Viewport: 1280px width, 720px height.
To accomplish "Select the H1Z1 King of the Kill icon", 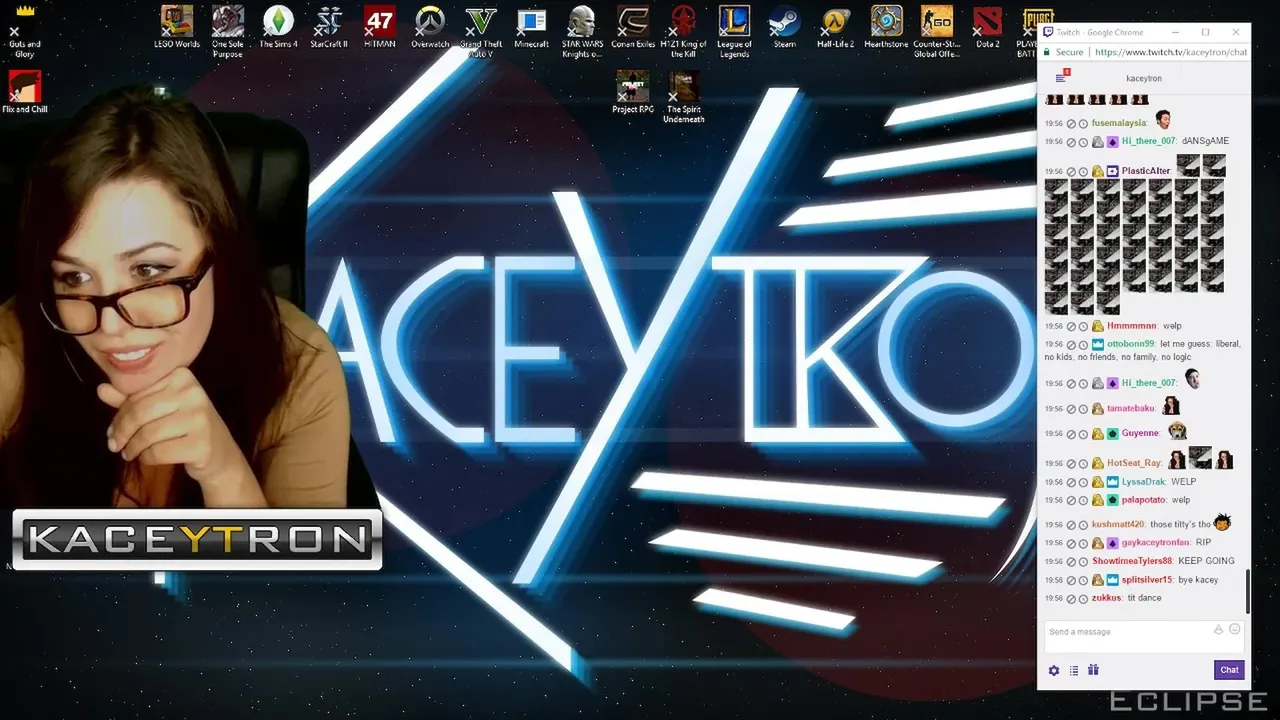I will tap(684, 31).
